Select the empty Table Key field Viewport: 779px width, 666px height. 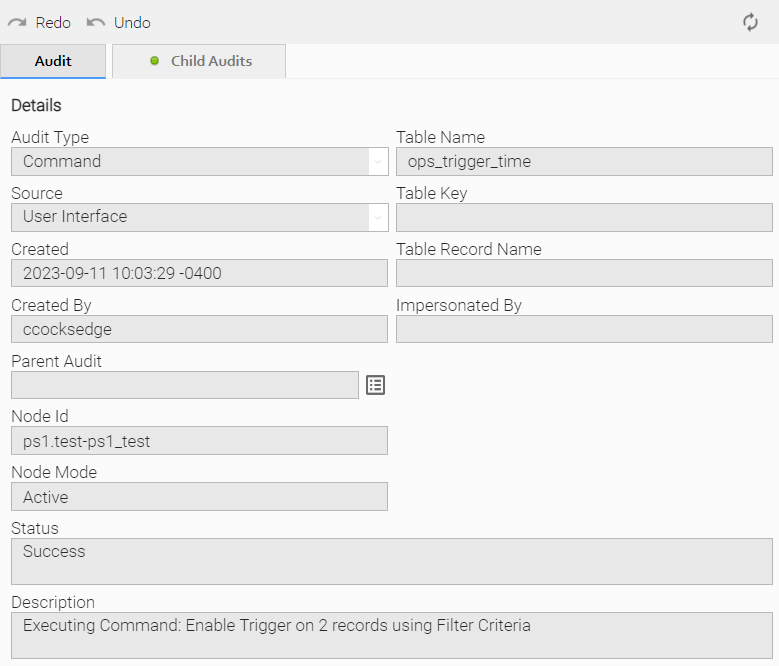point(584,218)
